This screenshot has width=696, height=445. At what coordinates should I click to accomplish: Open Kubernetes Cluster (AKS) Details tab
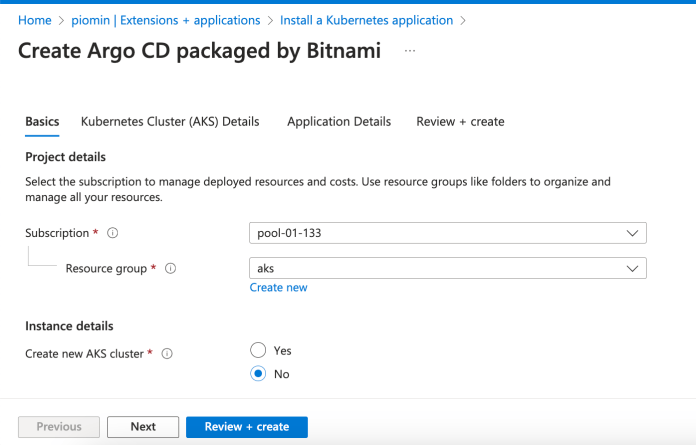click(170, 122)
